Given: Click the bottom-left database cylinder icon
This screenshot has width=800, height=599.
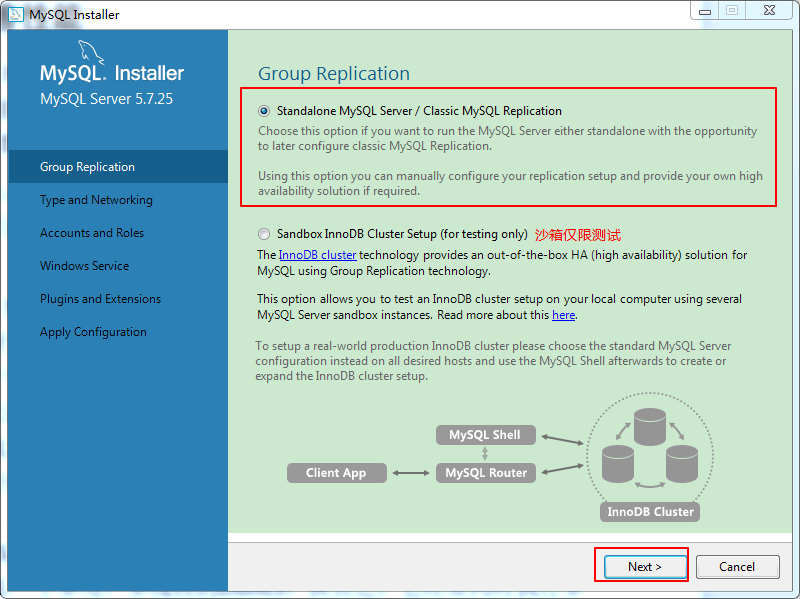Looking at the screenshot, I should [x=618, y=464].
